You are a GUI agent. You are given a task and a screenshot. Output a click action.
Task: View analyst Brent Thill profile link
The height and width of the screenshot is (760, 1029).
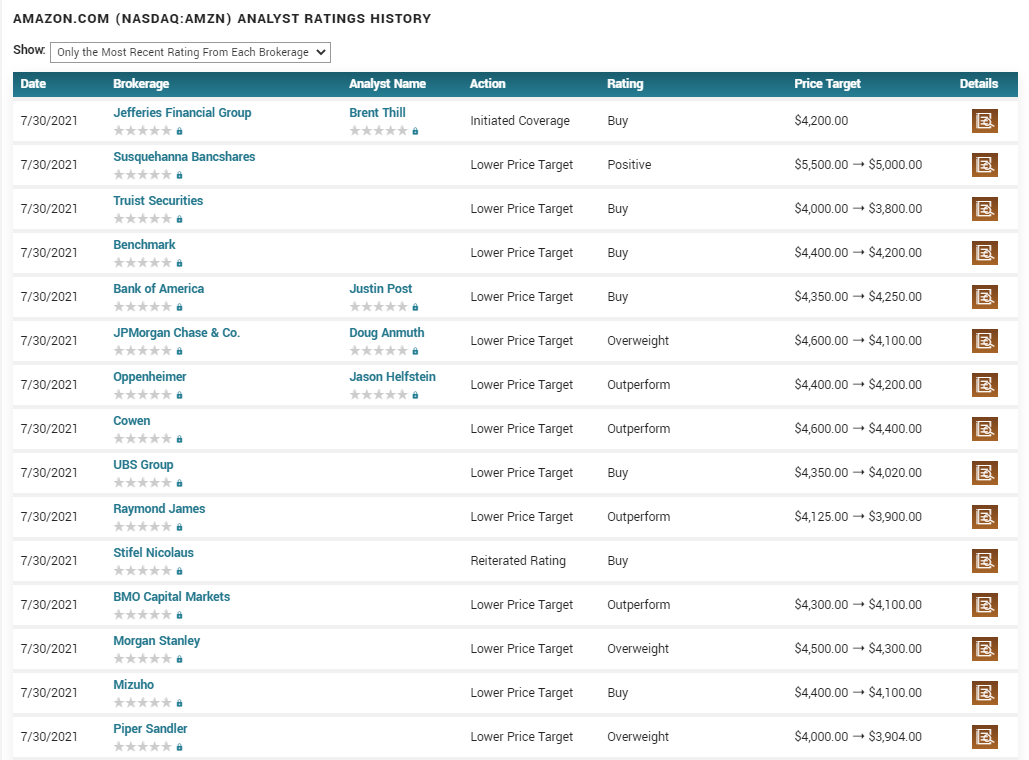pos(377,112)
